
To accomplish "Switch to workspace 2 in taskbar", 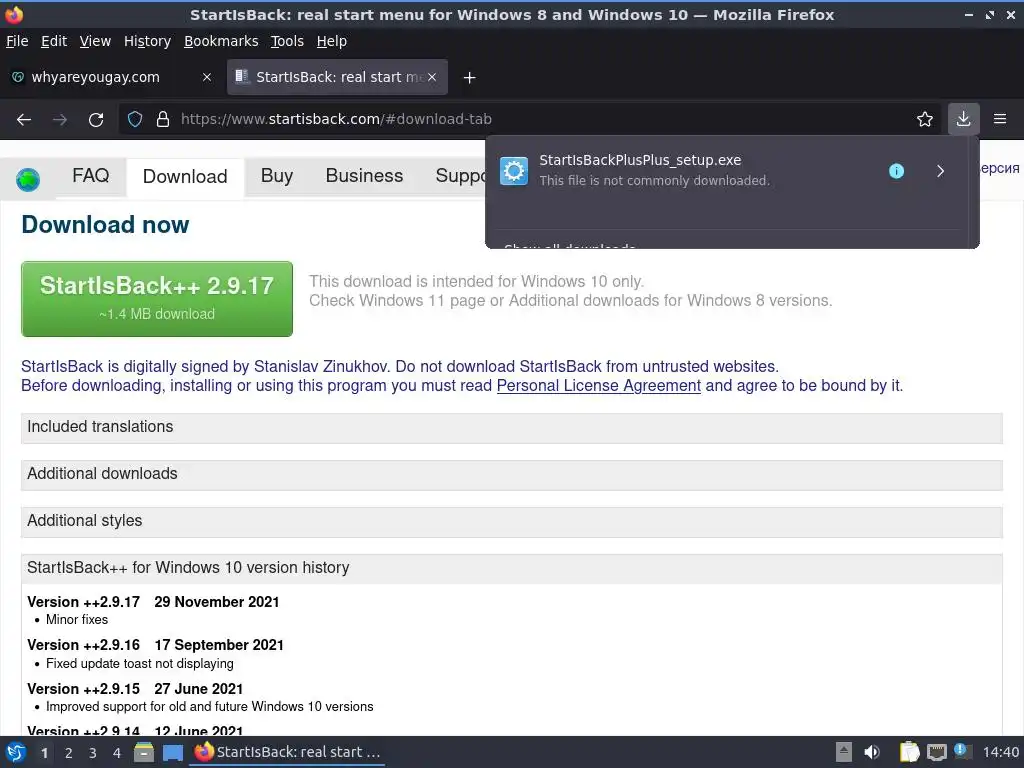I will [69, 753].
